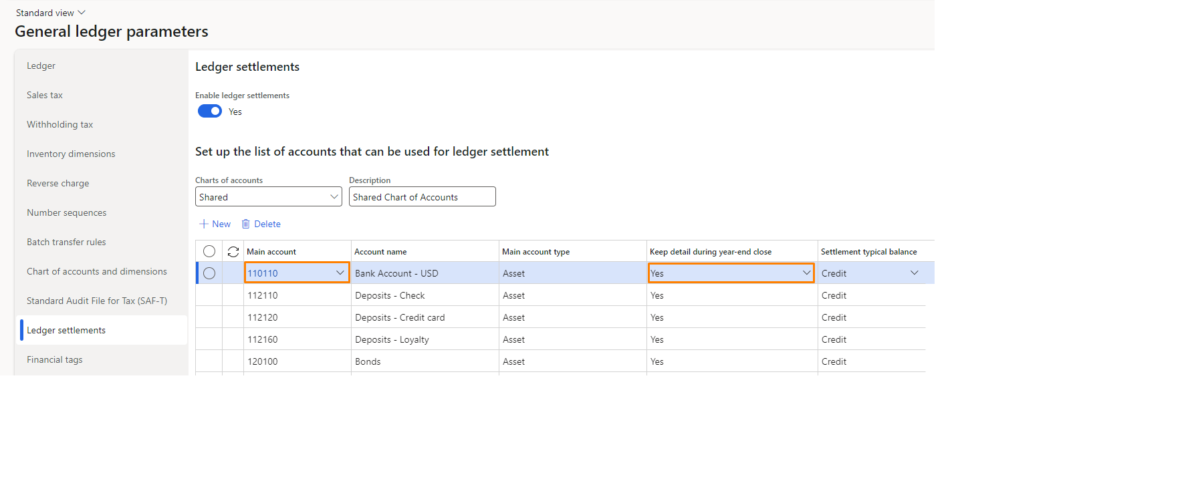Select main account cell 112160
The width and height of the screenshot is (1200, 485).
(297, 340)
